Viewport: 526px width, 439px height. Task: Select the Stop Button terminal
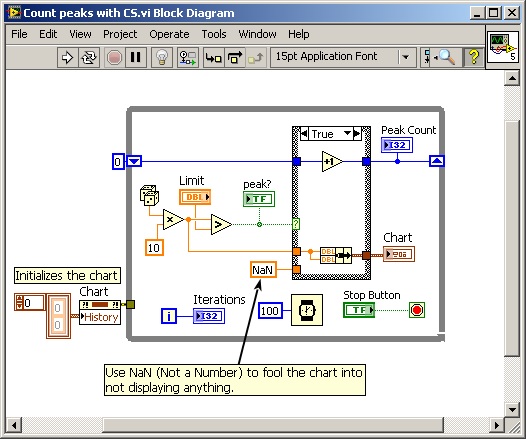359,310
